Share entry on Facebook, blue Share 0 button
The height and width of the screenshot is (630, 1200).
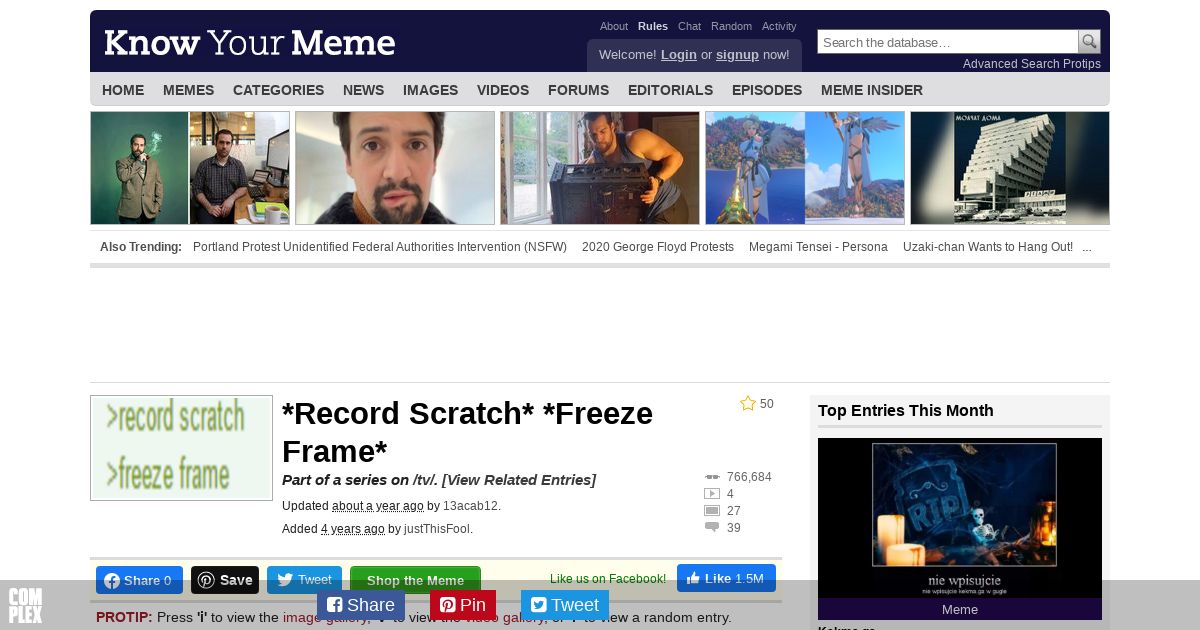[x=139, y=580]
